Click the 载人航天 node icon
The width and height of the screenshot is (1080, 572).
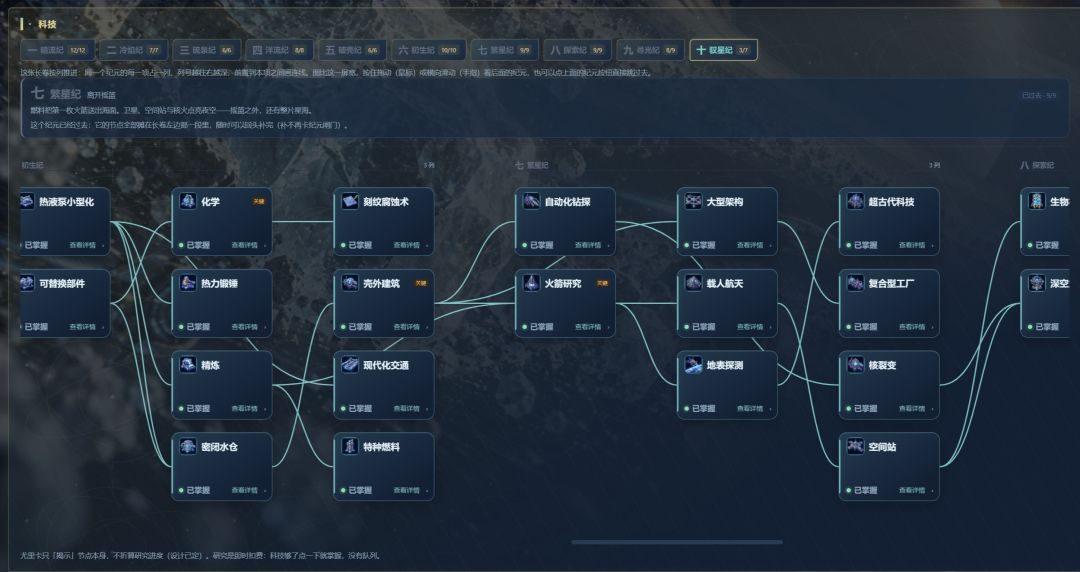694,283
